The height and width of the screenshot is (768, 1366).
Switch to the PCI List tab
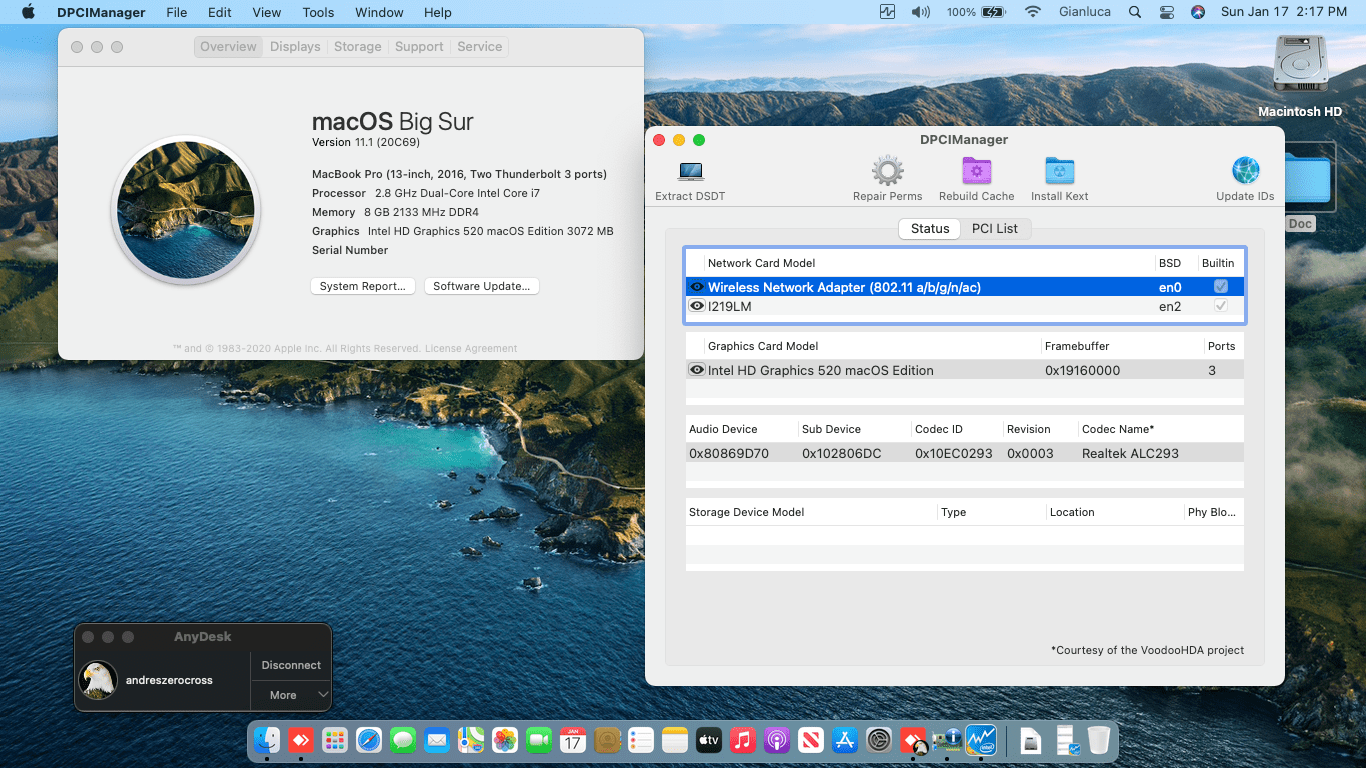click(x=995, y=228)
